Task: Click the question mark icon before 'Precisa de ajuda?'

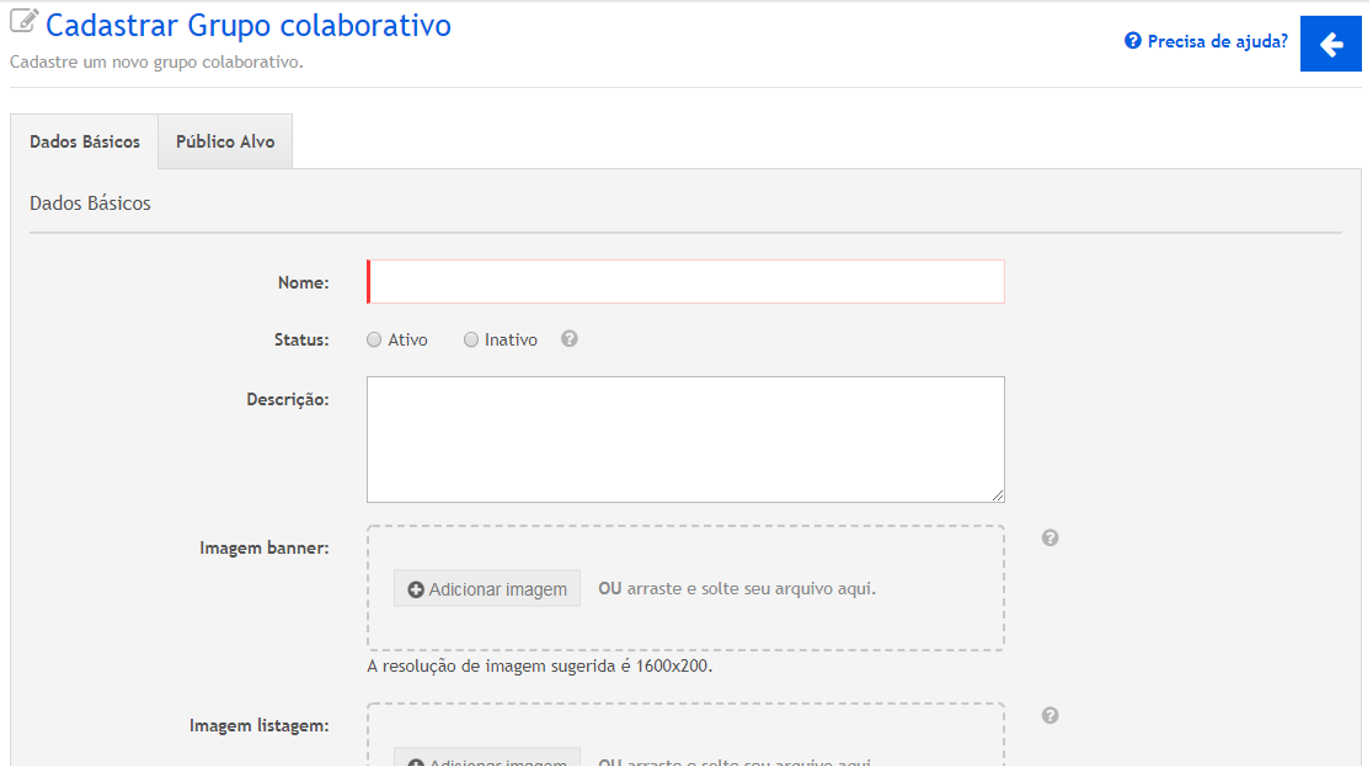Action: pos(1133,41)
